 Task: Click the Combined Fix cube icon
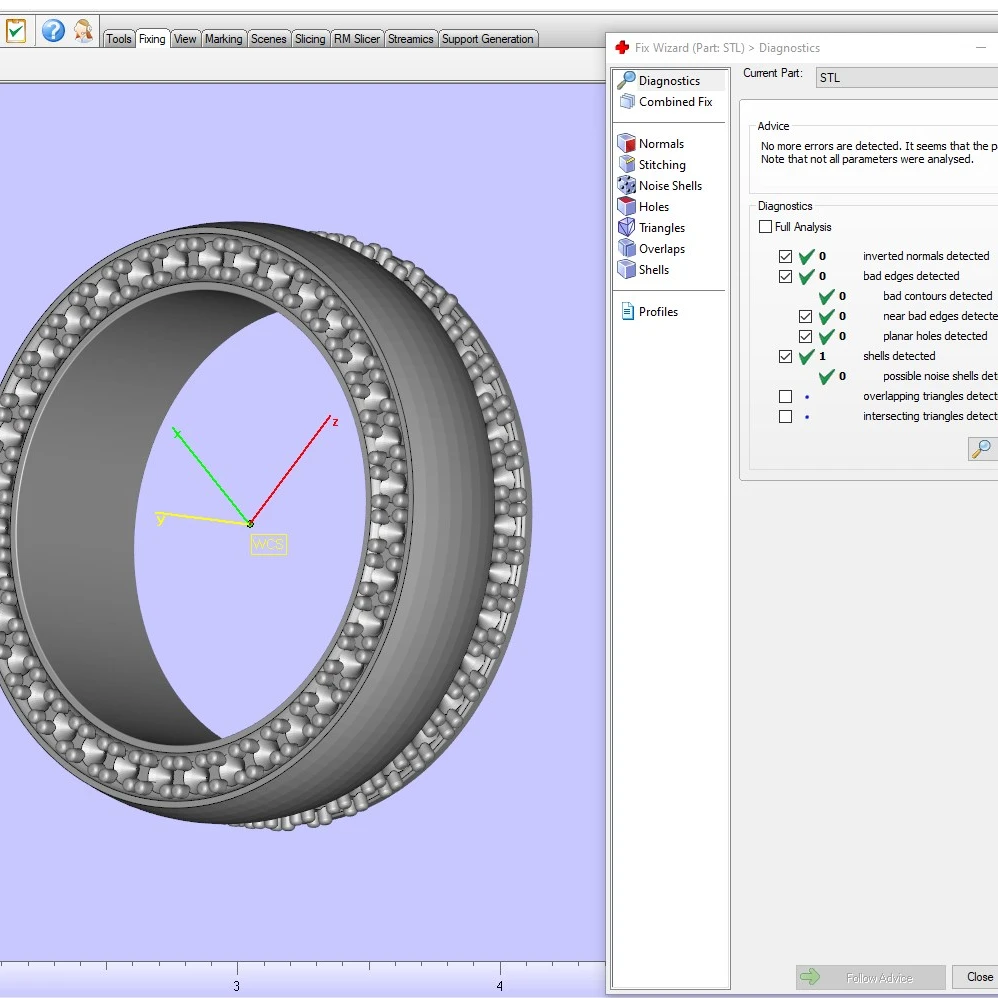click(627, 101)
